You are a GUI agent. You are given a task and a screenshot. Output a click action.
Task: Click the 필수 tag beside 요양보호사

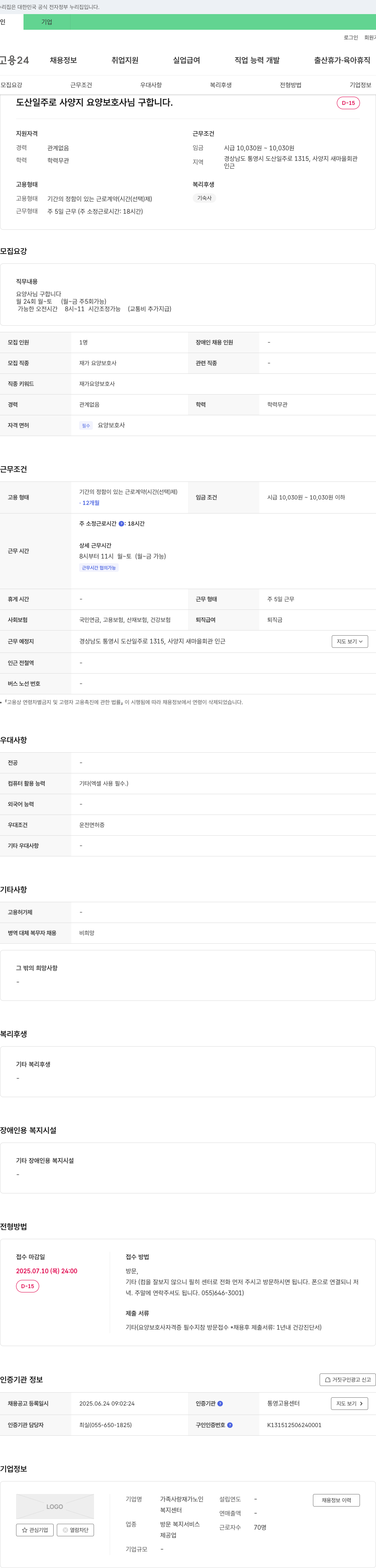(86, 425)
